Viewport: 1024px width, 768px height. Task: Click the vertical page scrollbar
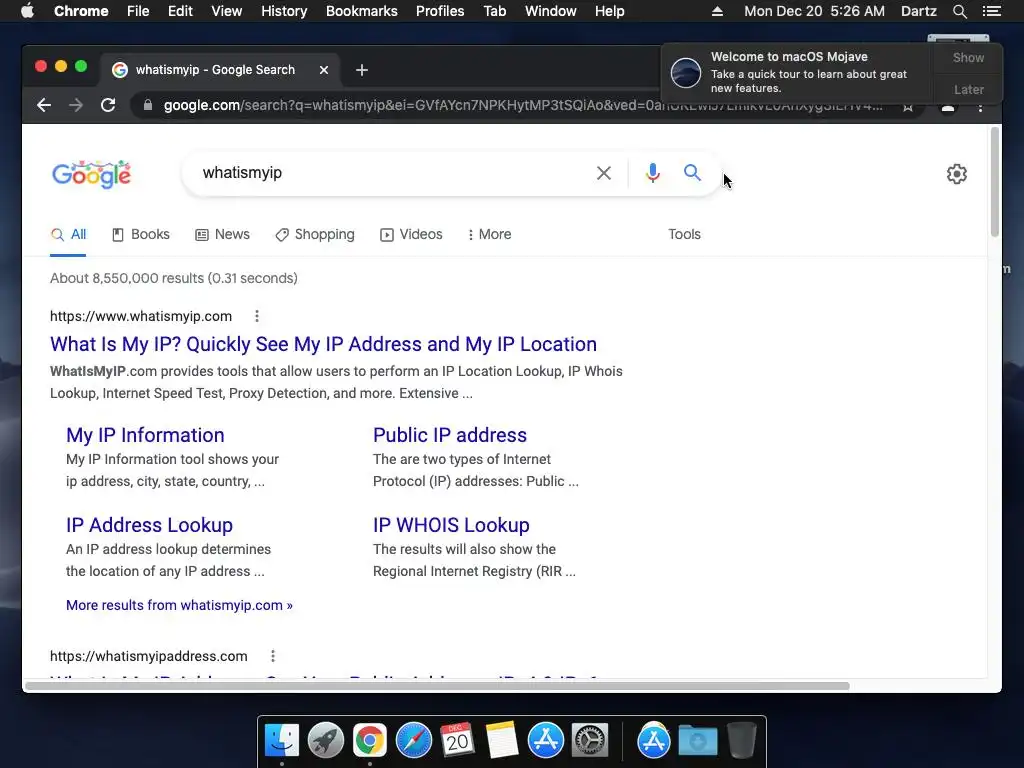995,183
